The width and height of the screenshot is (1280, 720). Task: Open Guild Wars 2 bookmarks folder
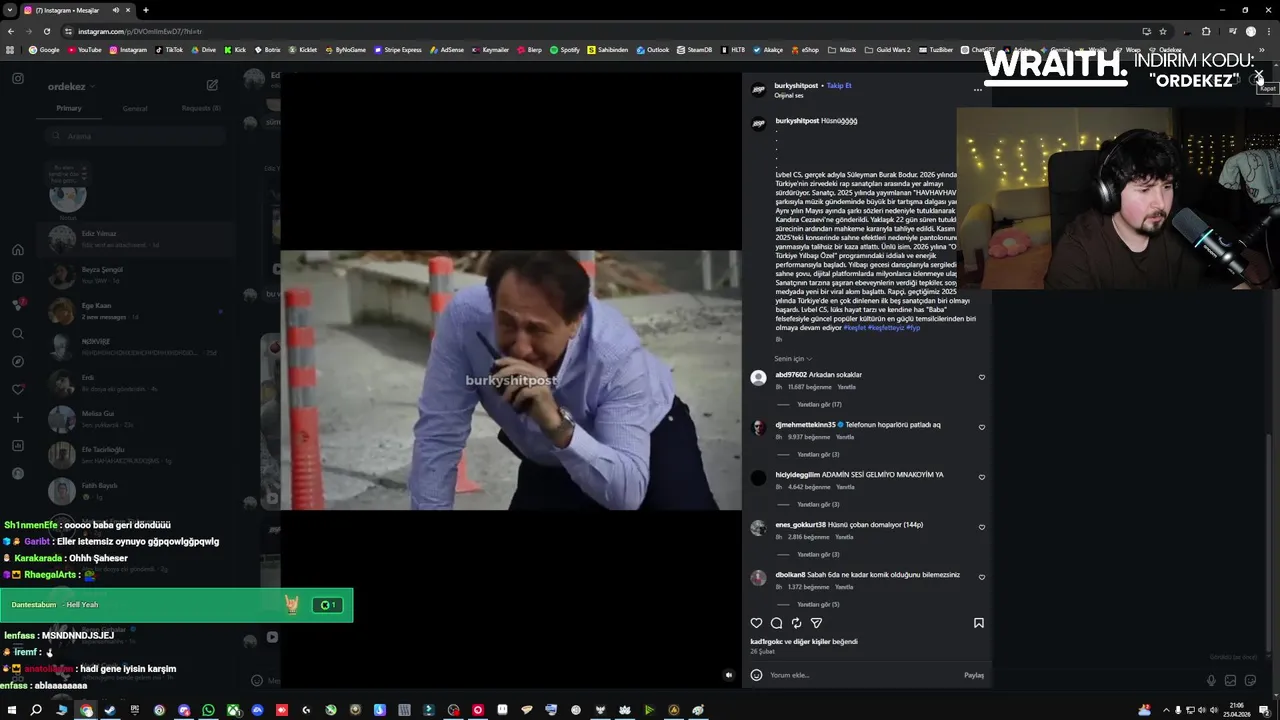pyautogui.click(x=888, y=49)
